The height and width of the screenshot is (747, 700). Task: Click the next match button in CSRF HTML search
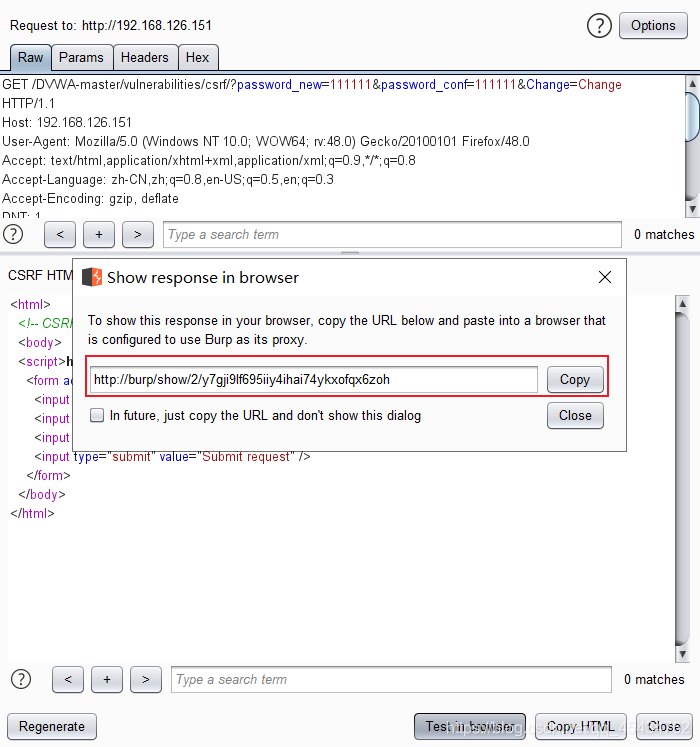(146, 679)
